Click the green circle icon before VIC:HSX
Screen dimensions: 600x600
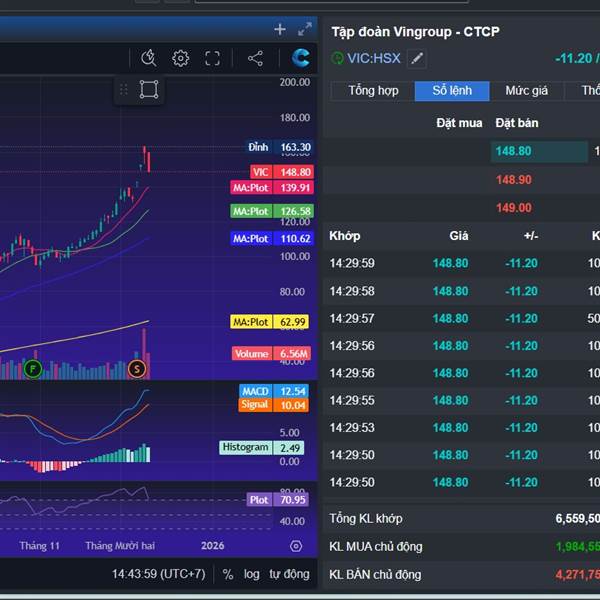(x=337, y=59)
